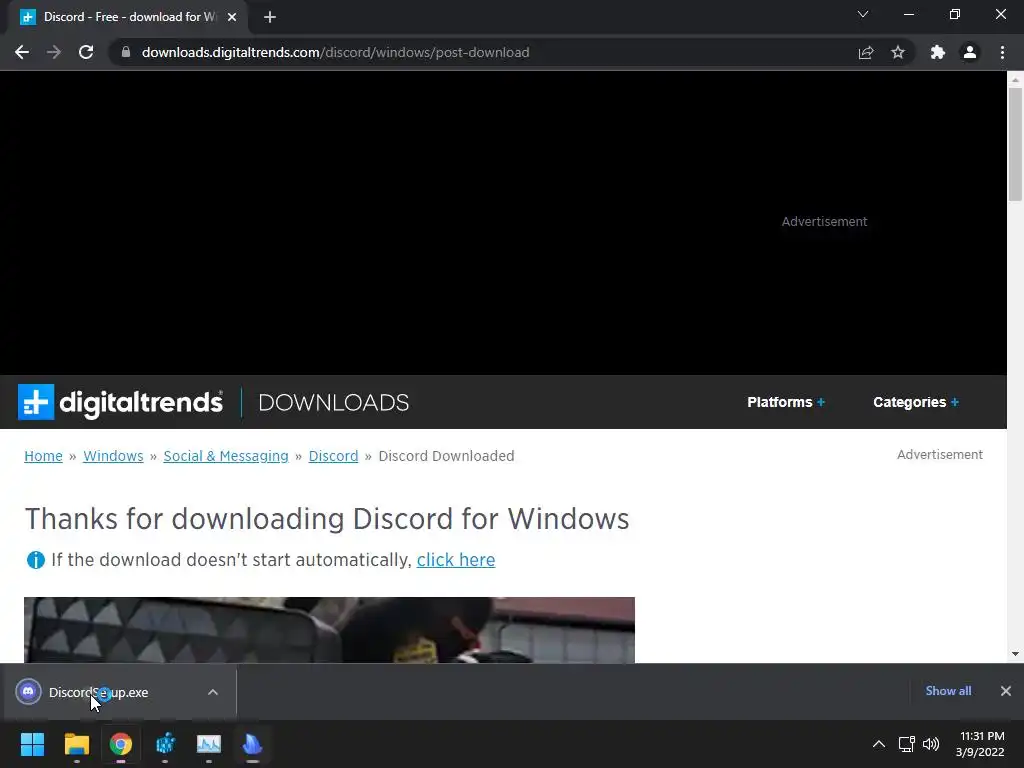
Task: Expand the Platforms menu
Action: [786, 402]
